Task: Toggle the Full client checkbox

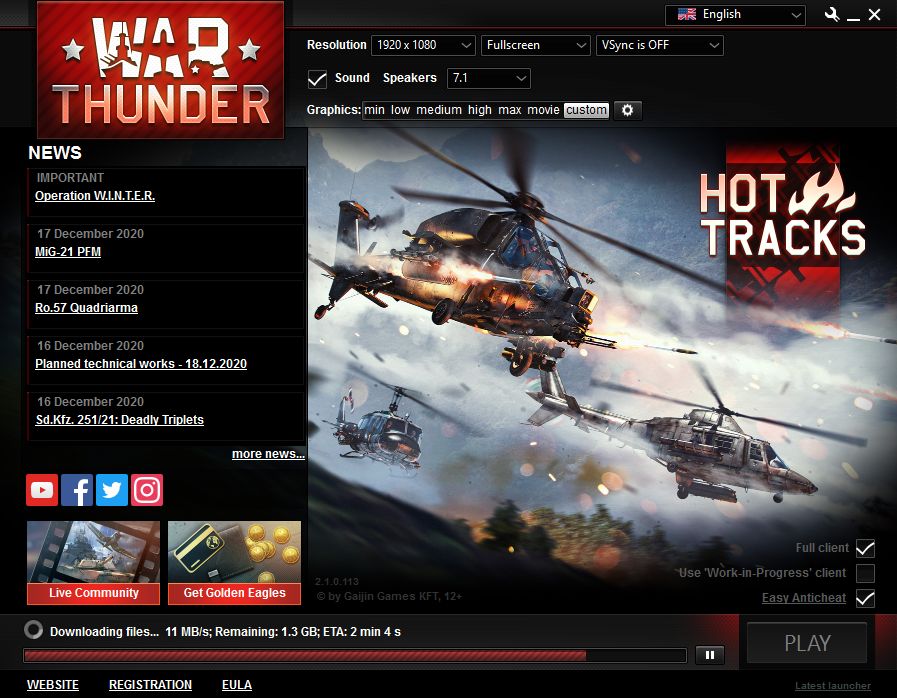Action: coord(865,548)
